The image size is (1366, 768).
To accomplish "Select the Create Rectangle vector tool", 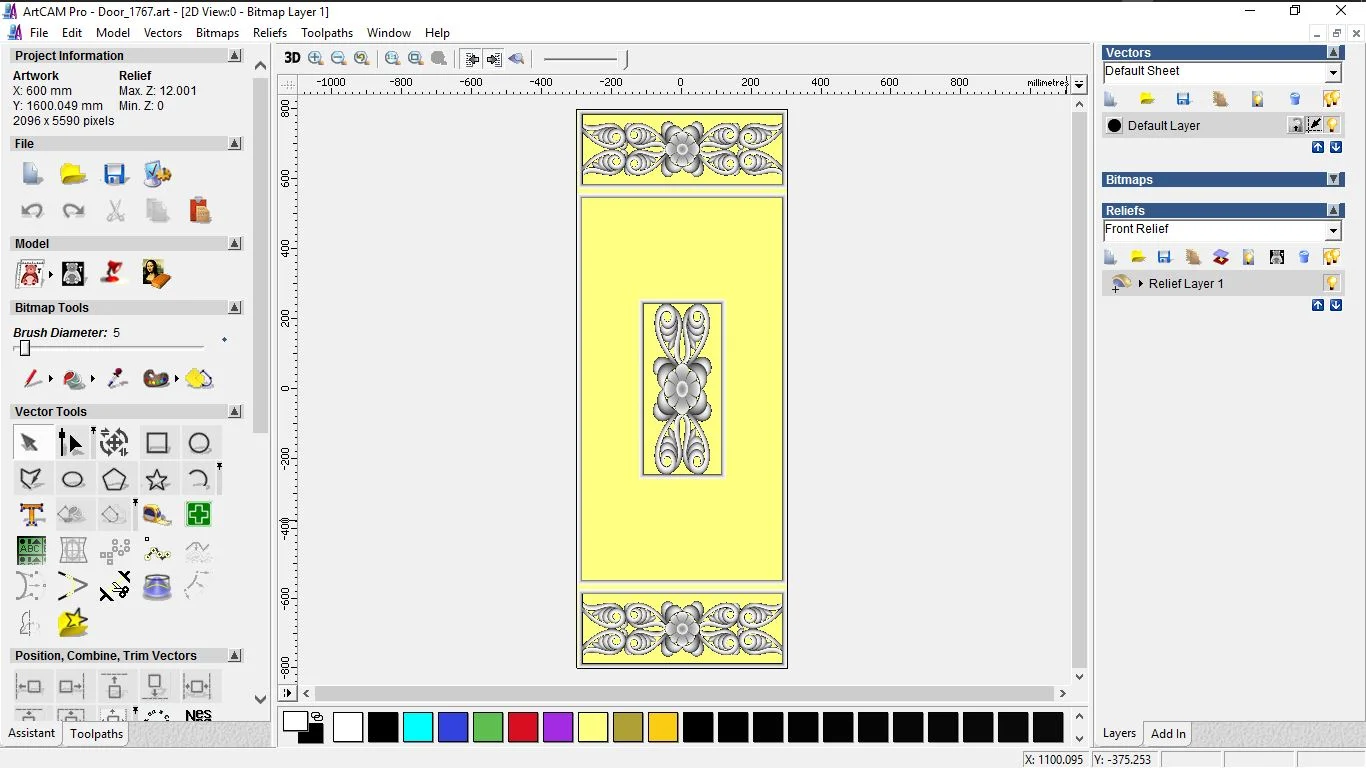I will (x=157, y=443).
